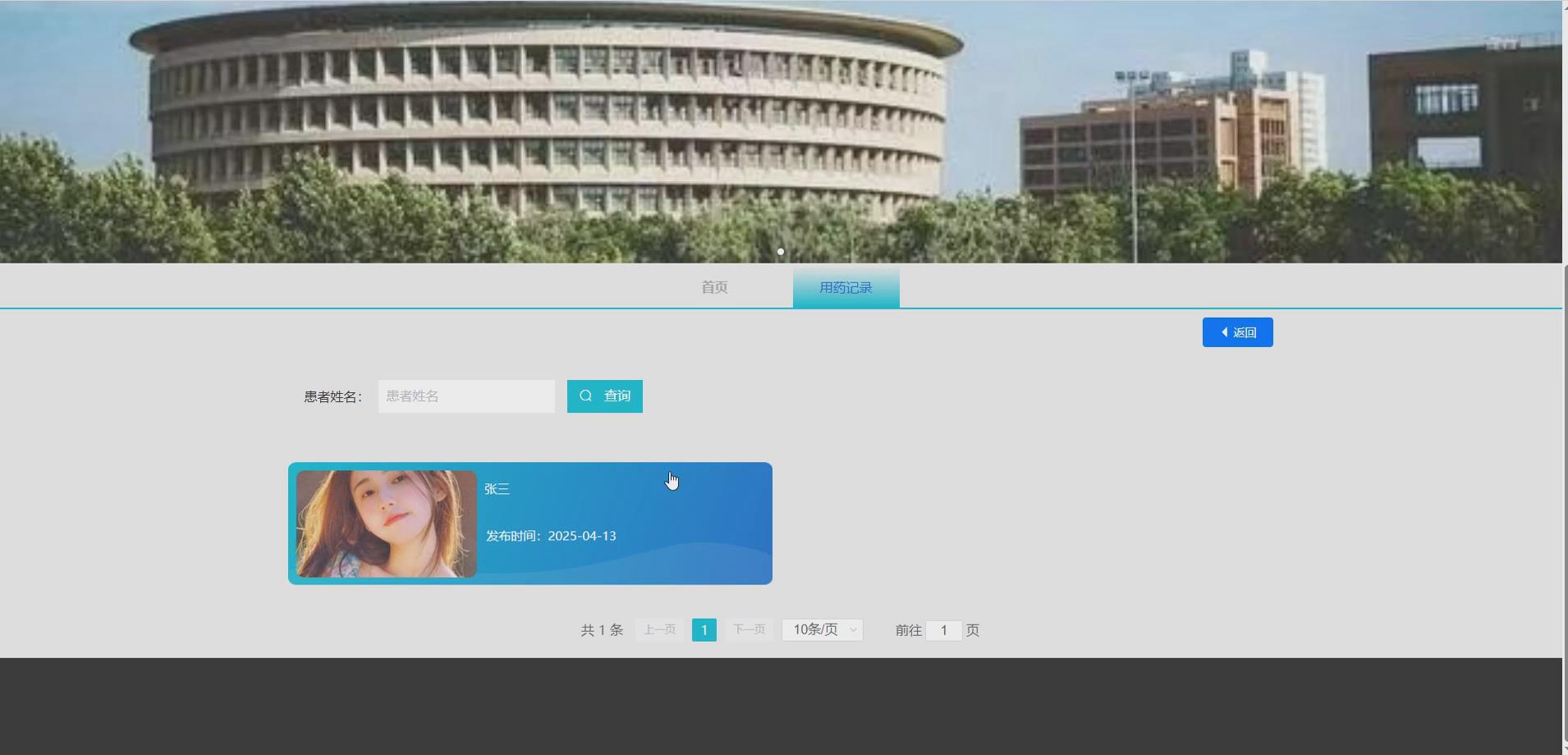Select page number 1 in pagination
The width and height of the screenshot is (1568, 755).
coord(704,629)
